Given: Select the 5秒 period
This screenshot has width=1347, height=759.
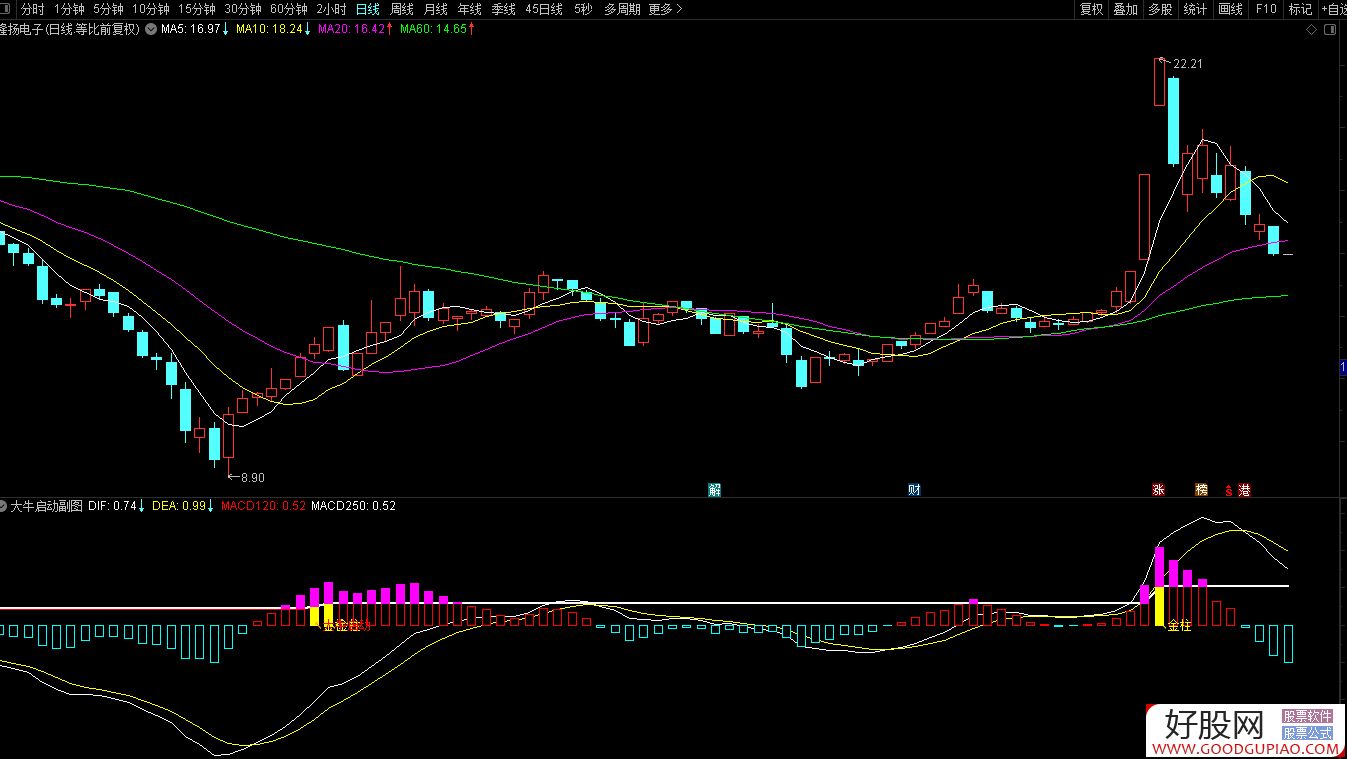Looking at the screenshot, I should (x=583, y=9).
